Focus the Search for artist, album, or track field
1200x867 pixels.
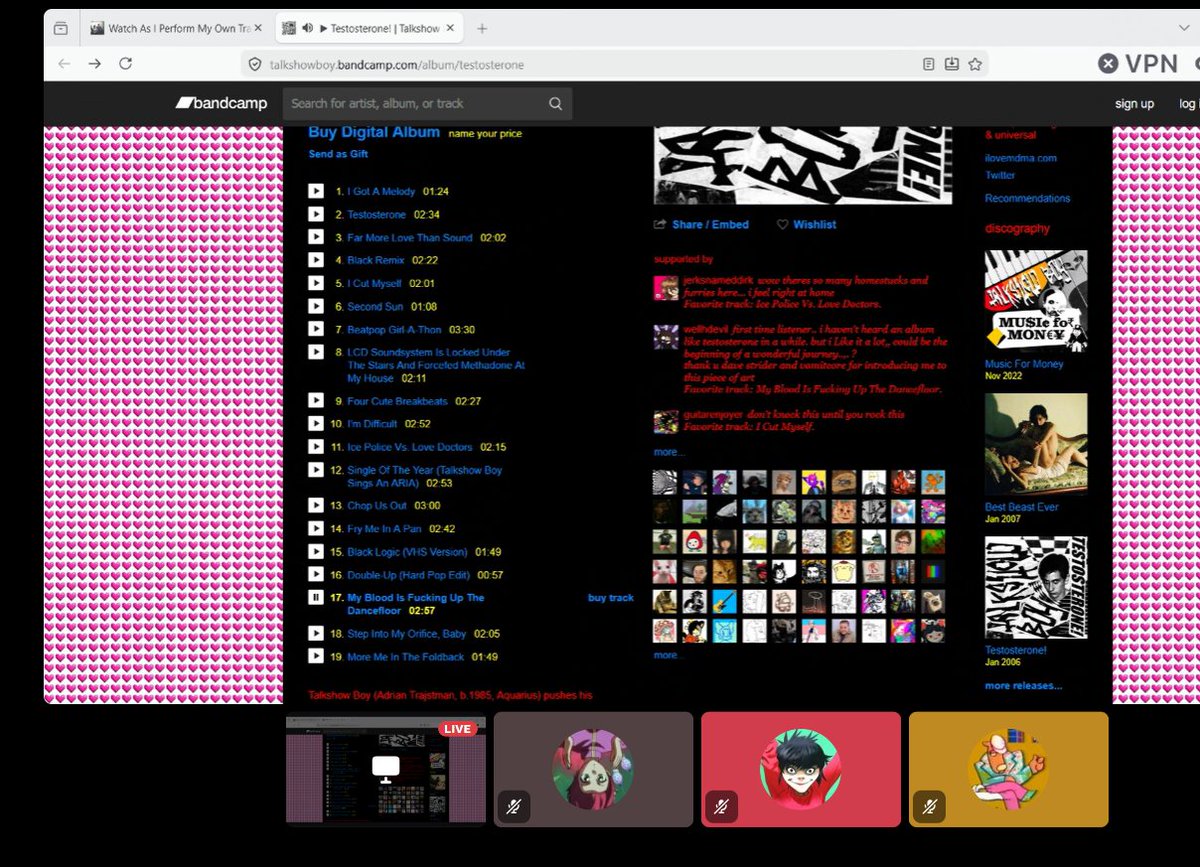[428, 103]
